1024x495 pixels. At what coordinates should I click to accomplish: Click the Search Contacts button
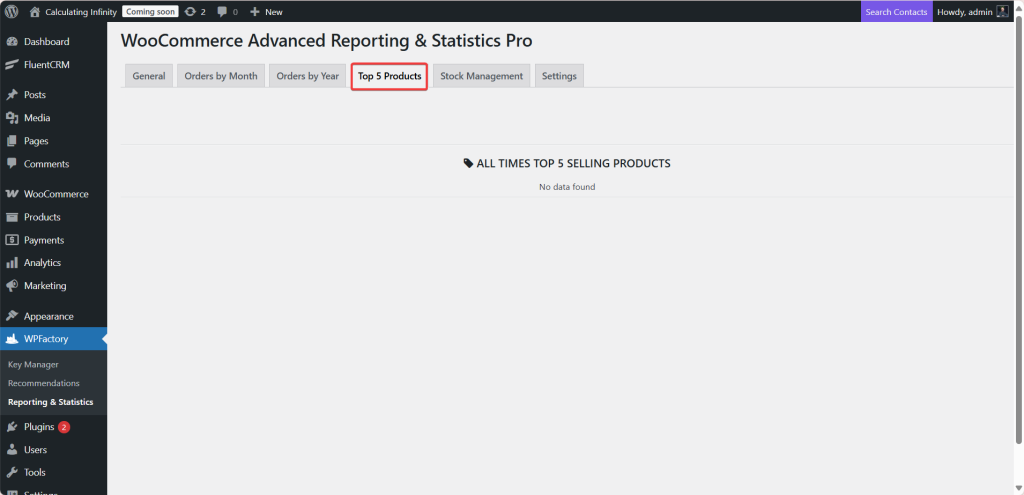896,12
